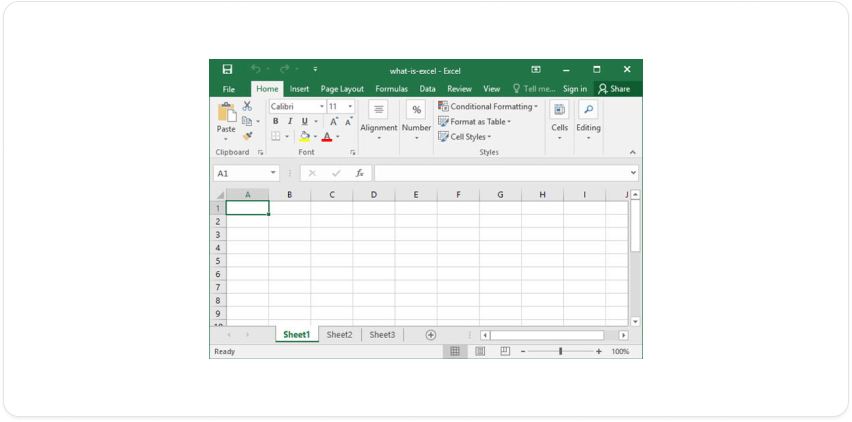The width and height of the screenshot is (852, 422).
Task: Select the Format Painter brush
Action: coord(247,136)
